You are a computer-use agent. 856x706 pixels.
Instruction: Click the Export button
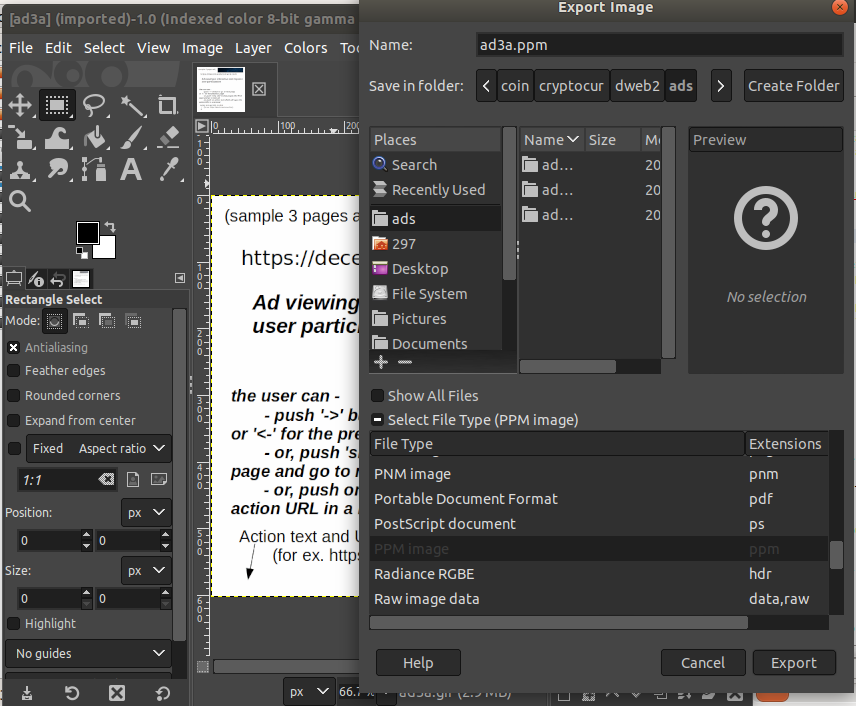click(794, 662)
